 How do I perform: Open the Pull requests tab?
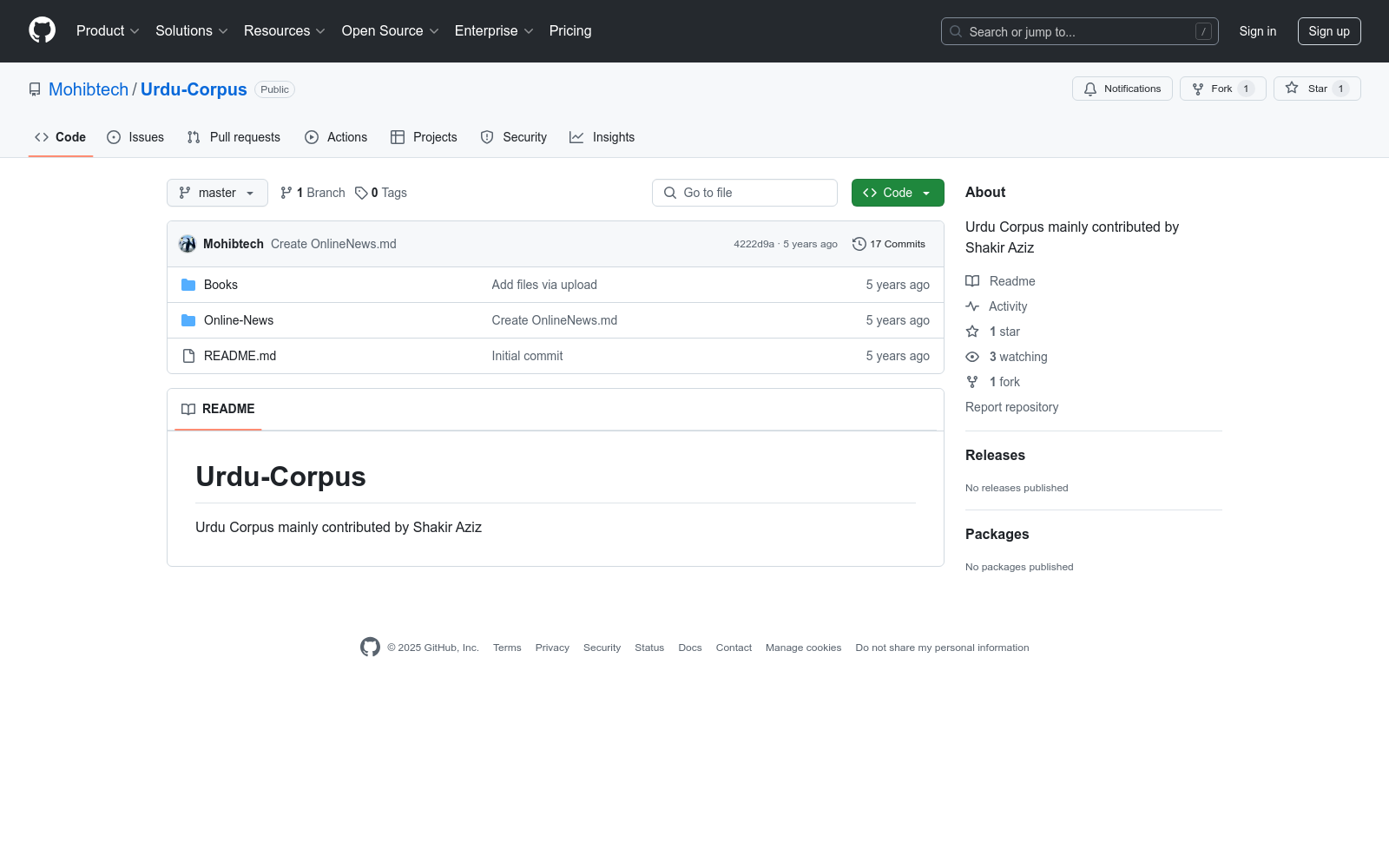click(x=234, y=137)
